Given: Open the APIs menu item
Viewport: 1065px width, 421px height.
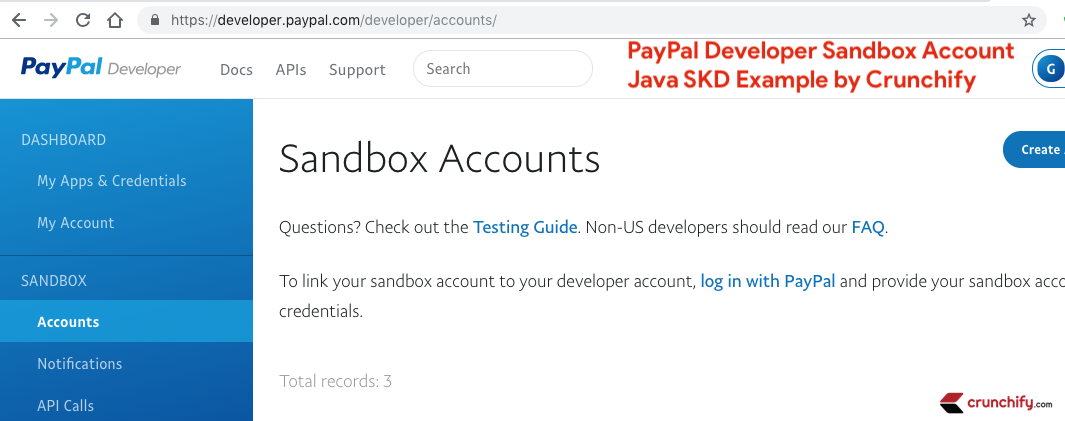Looking at the screenshot, I should (291, 69).
